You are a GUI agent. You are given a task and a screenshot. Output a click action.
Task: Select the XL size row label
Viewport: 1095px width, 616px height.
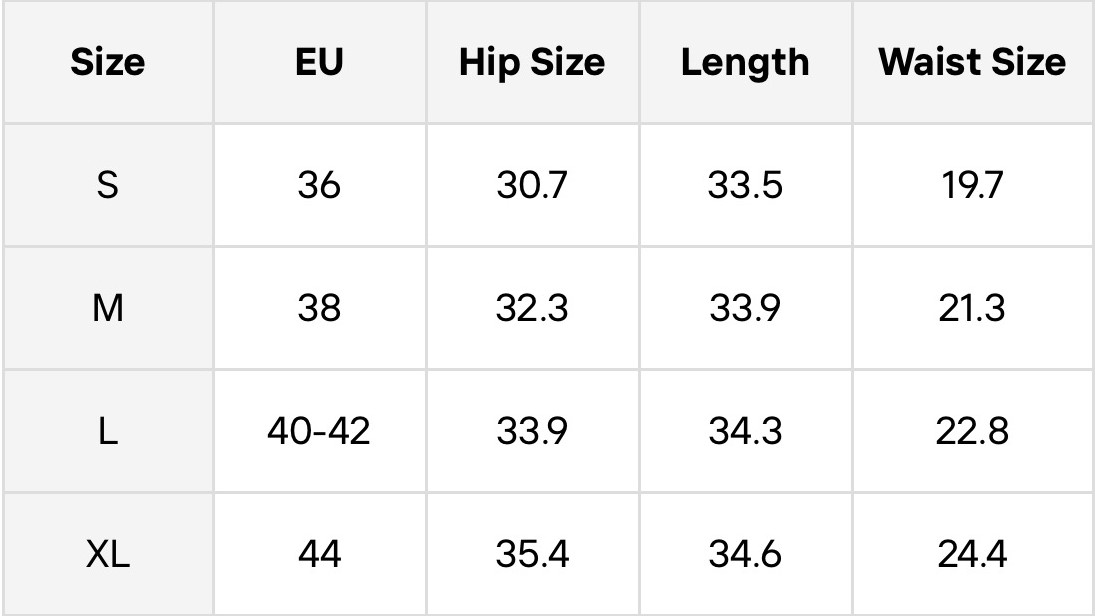click(107, 553)
